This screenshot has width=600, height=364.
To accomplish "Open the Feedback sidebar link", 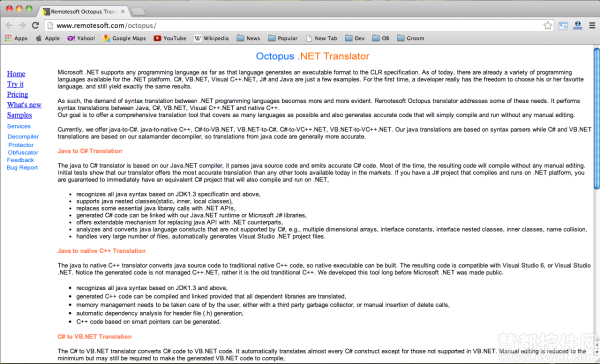I will coord(20,160).
